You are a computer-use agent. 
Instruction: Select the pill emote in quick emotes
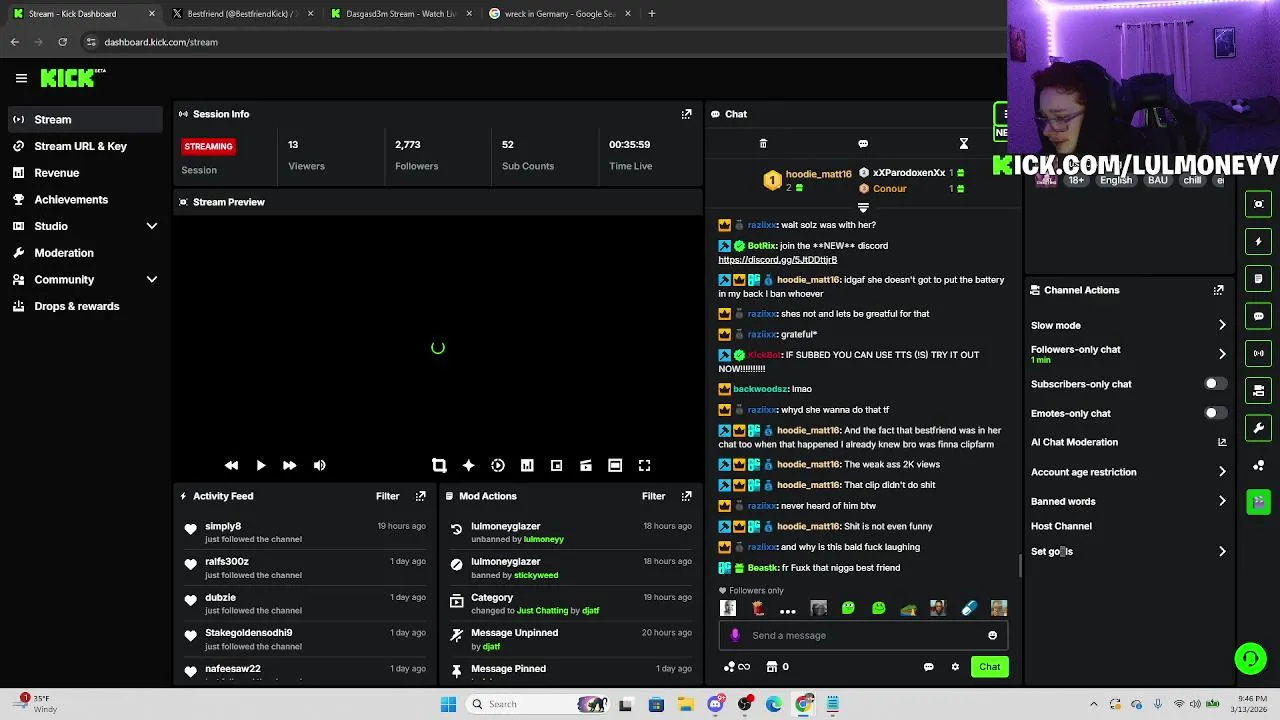(x=969, y=608)
